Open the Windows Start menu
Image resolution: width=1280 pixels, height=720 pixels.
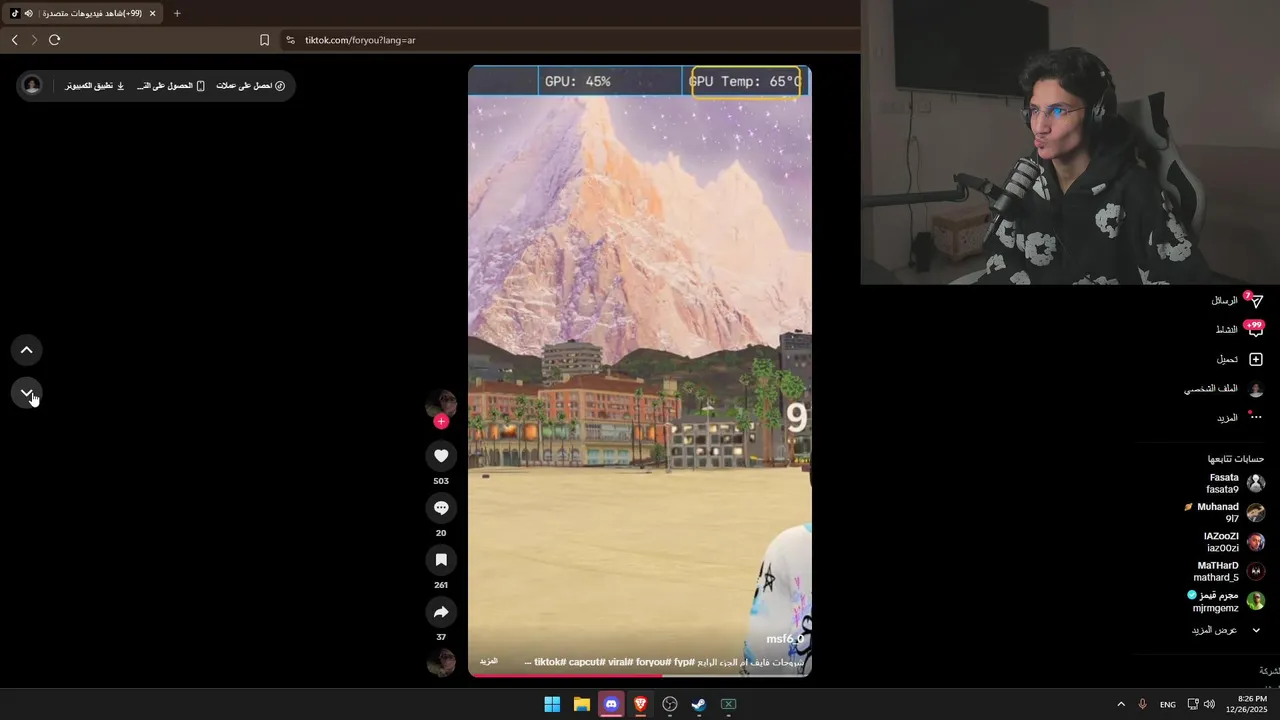click(x=552, y=704)
